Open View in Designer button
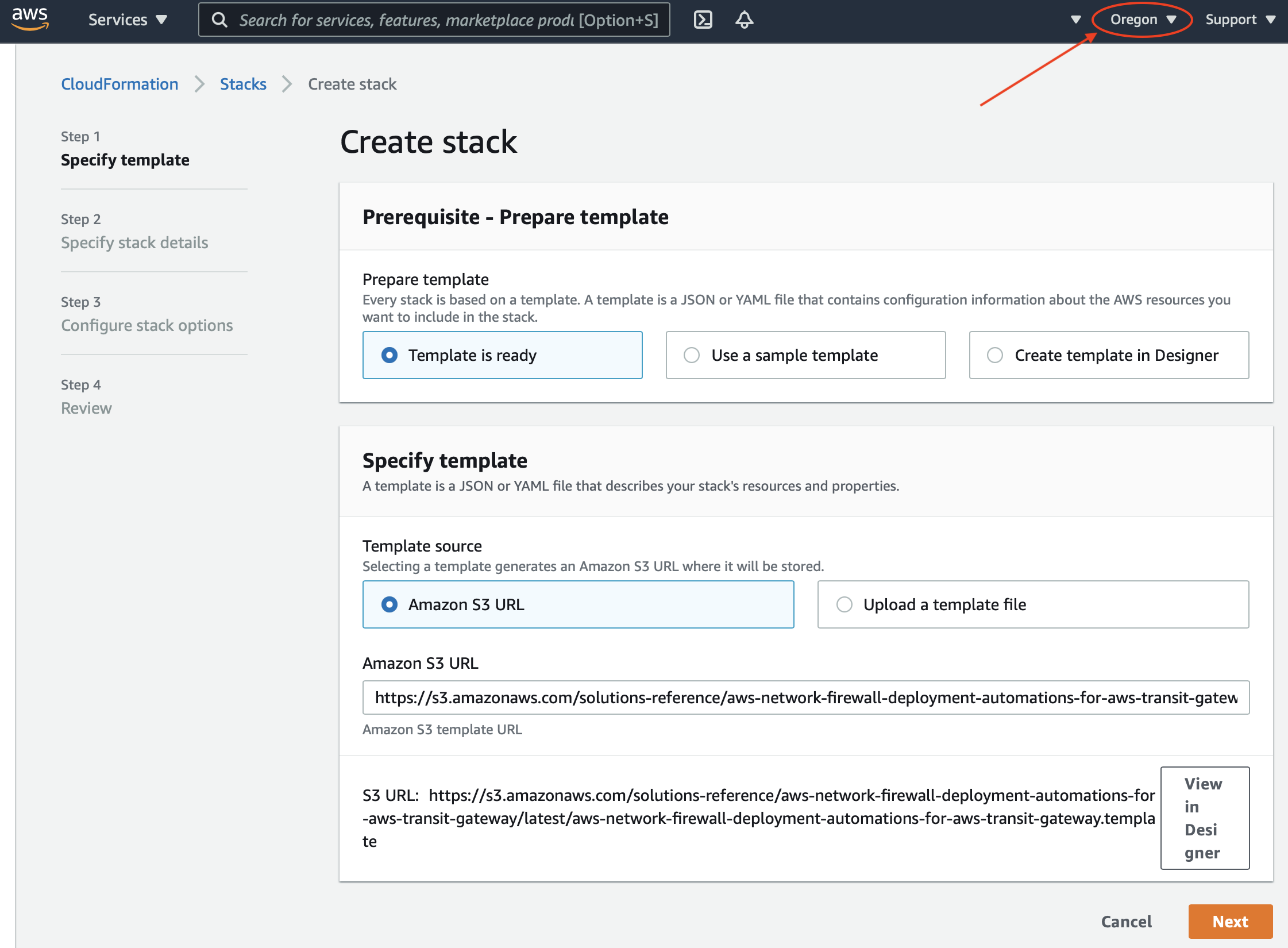This screenshot has height=948, width=1288. click(x=1204, y=818)
